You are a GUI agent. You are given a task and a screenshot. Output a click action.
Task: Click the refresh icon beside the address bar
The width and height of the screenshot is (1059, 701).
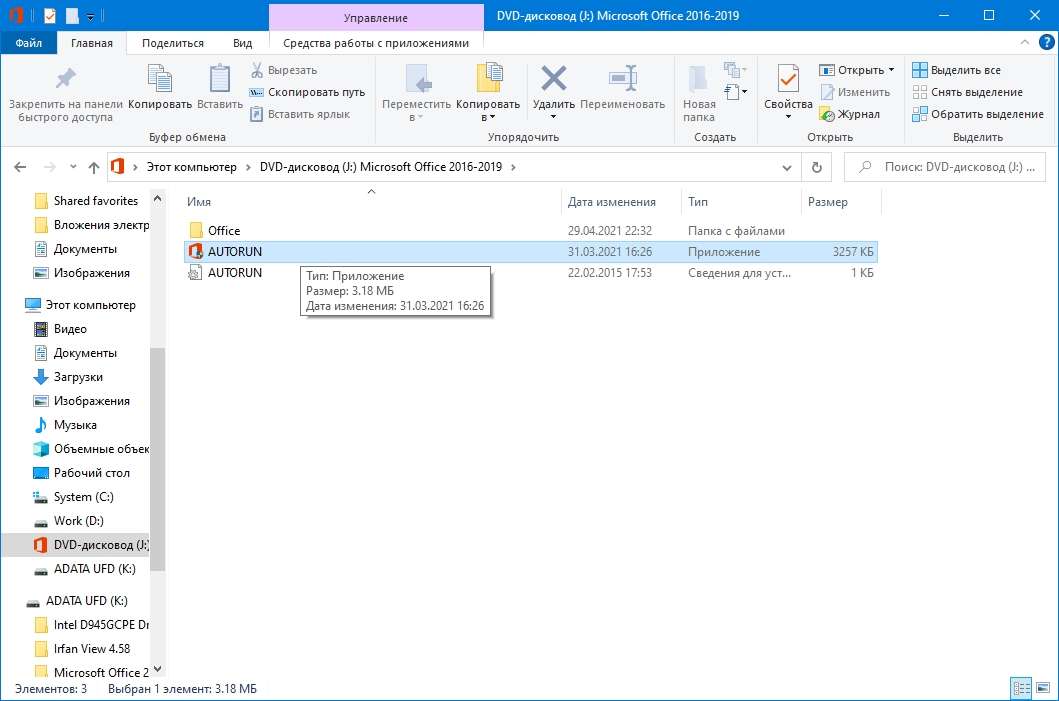[x=817, y=167]
